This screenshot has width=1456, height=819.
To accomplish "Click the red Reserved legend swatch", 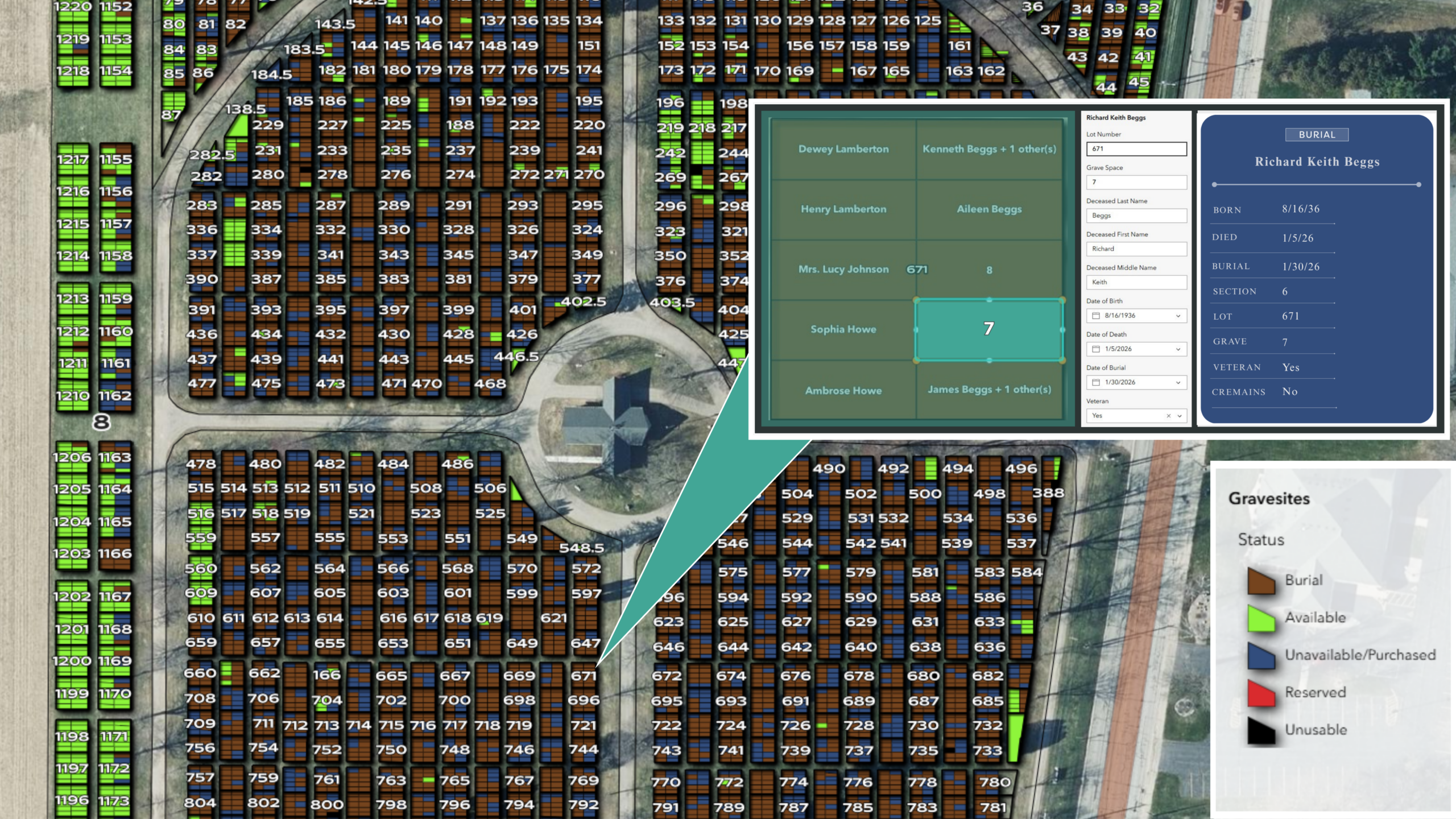I will [x=1261, y=693].
